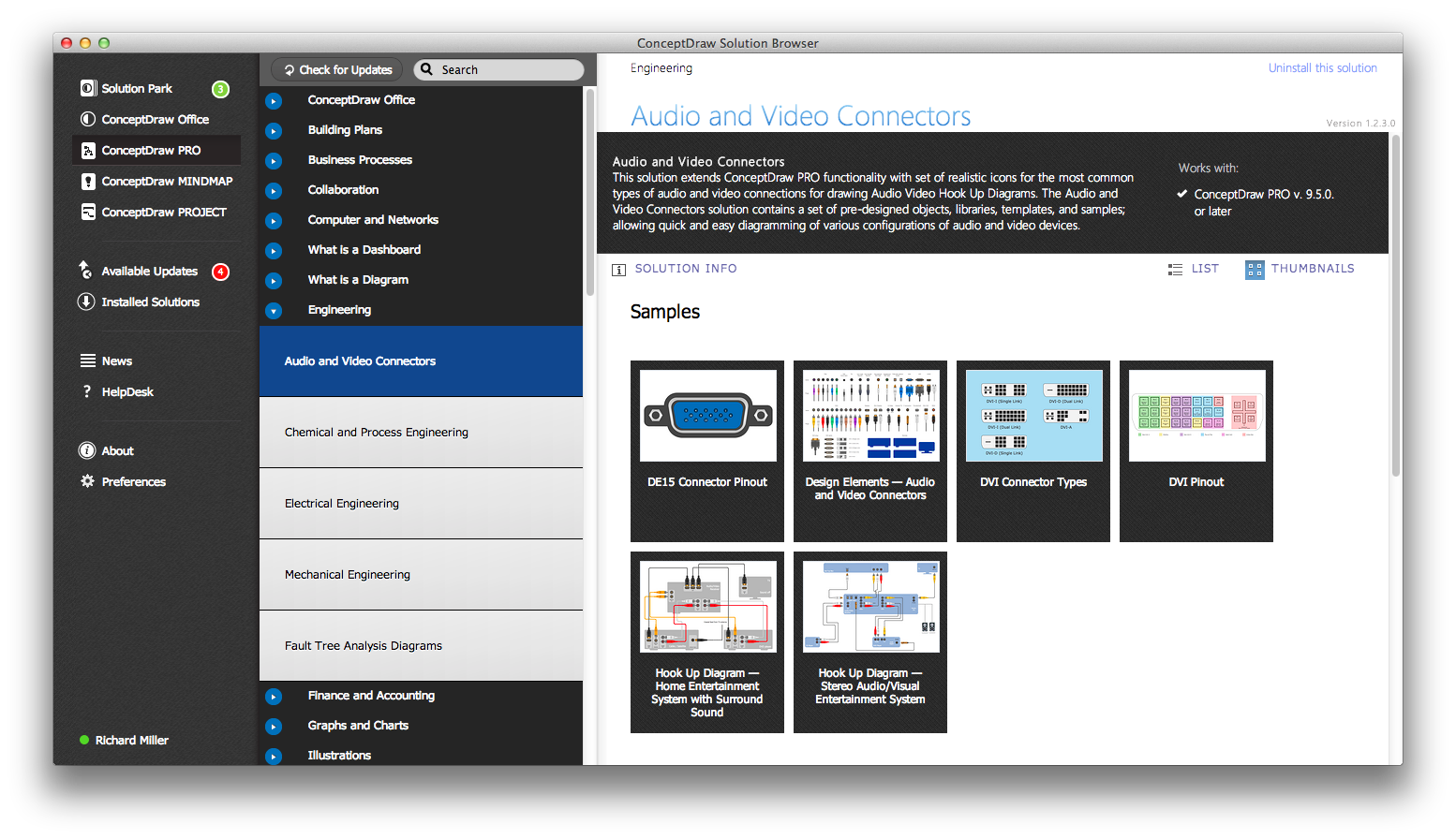Click the Preferences gear icon
This screenshot has height=839, width=1456.
[x=87, y=481]
